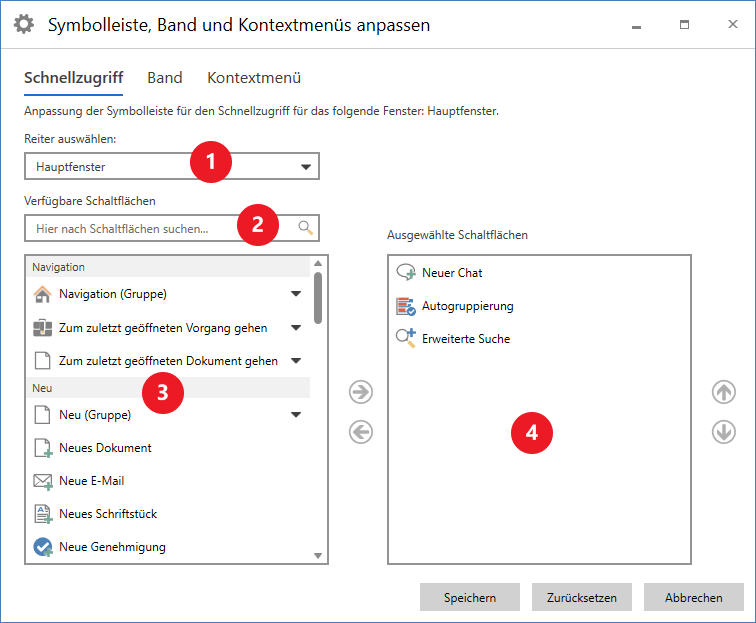Click the envelope icon for Neue E-Mail

pos(43,481)
